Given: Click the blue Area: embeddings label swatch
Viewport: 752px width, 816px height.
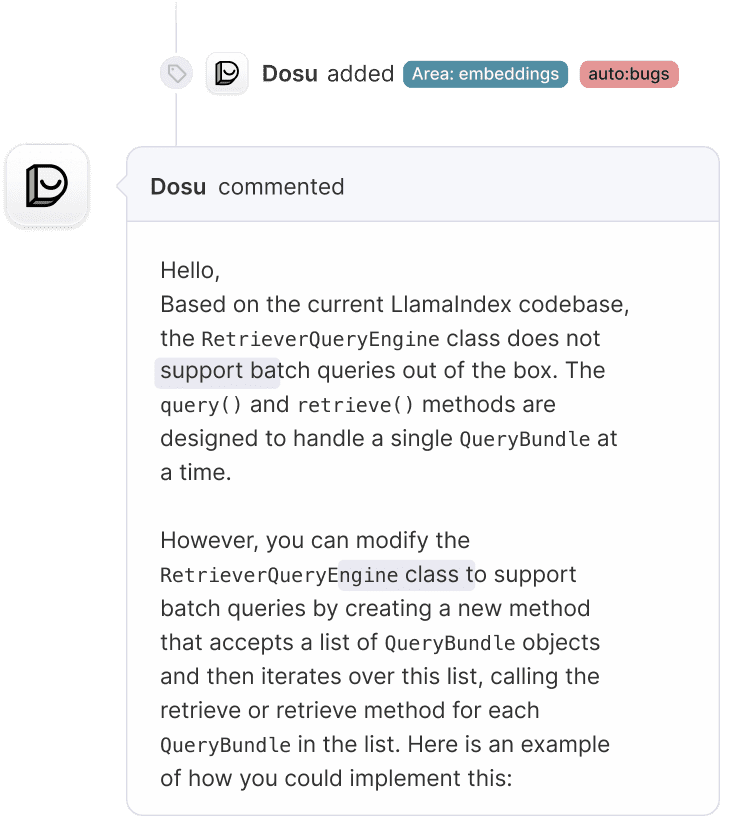Looking at the screenshot, I should point(485,73).
